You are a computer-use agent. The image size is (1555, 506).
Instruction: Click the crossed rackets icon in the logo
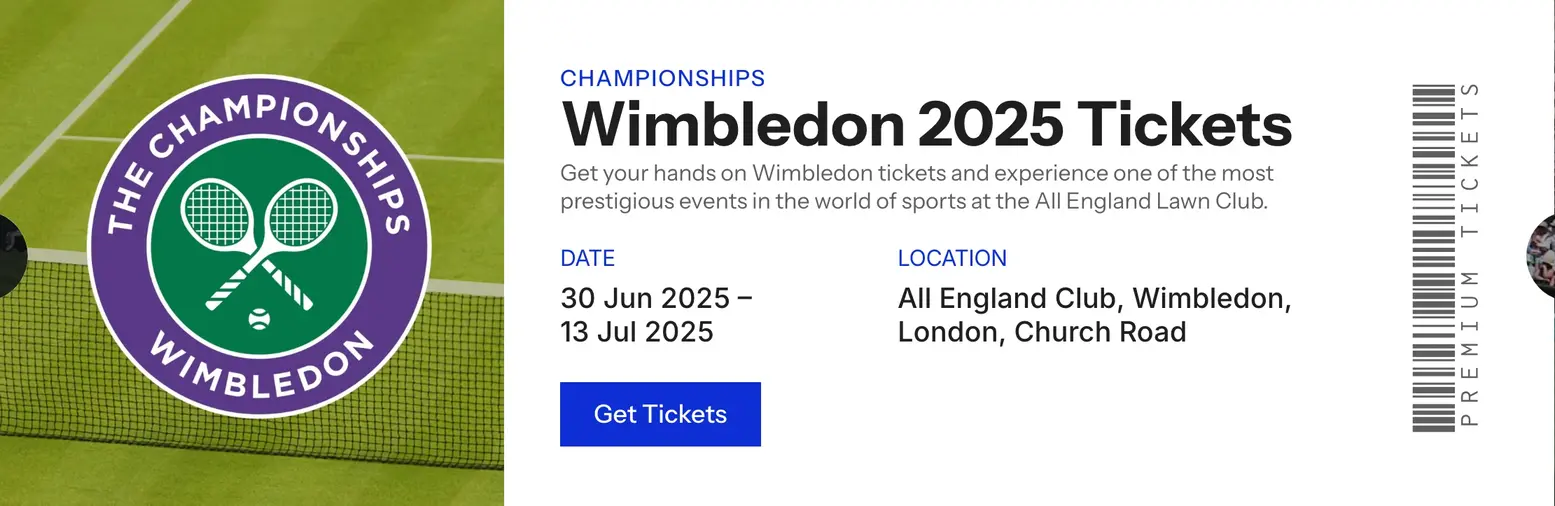(x=259, y=243)
